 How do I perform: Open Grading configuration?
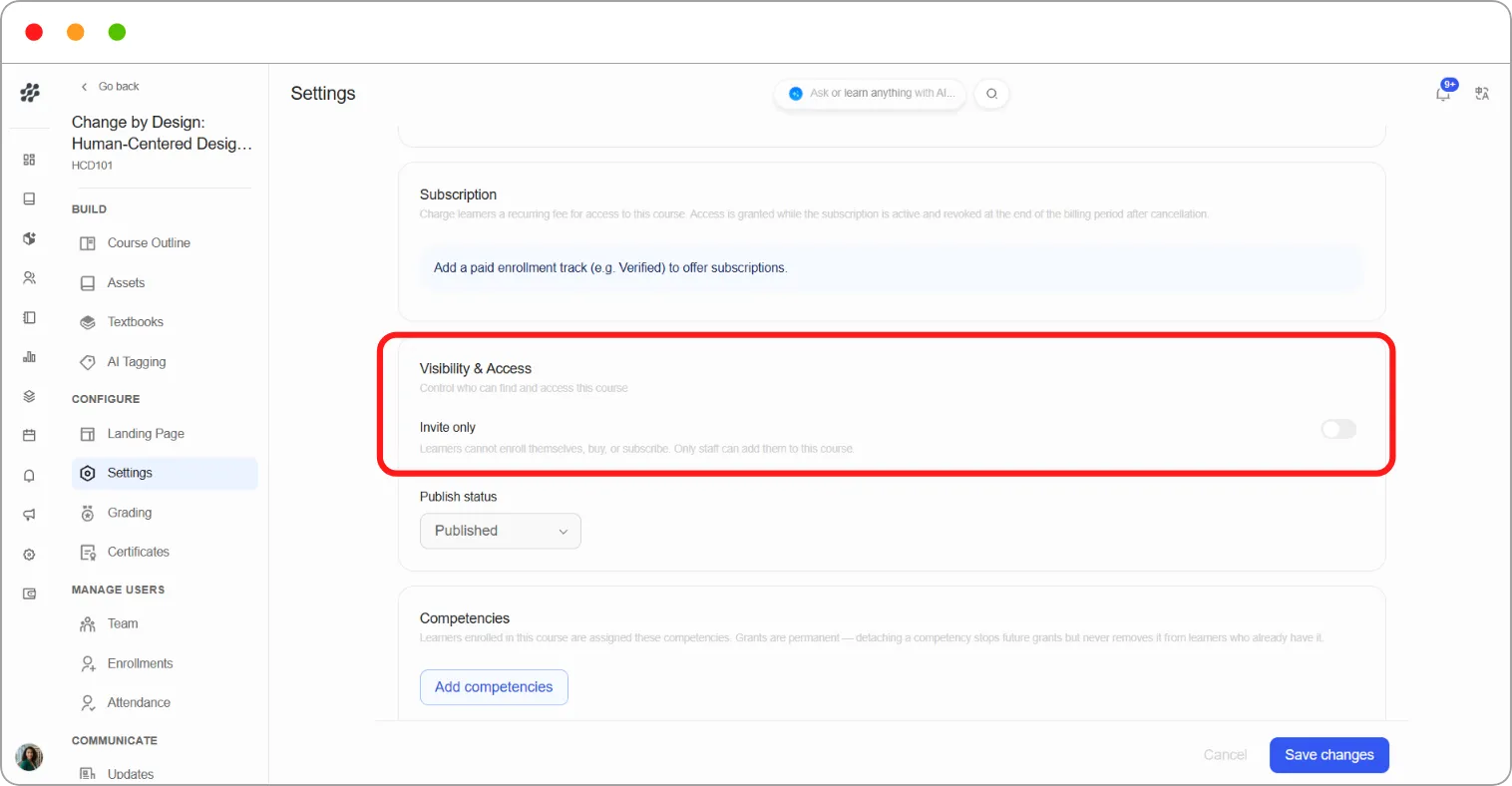[165, 513]
